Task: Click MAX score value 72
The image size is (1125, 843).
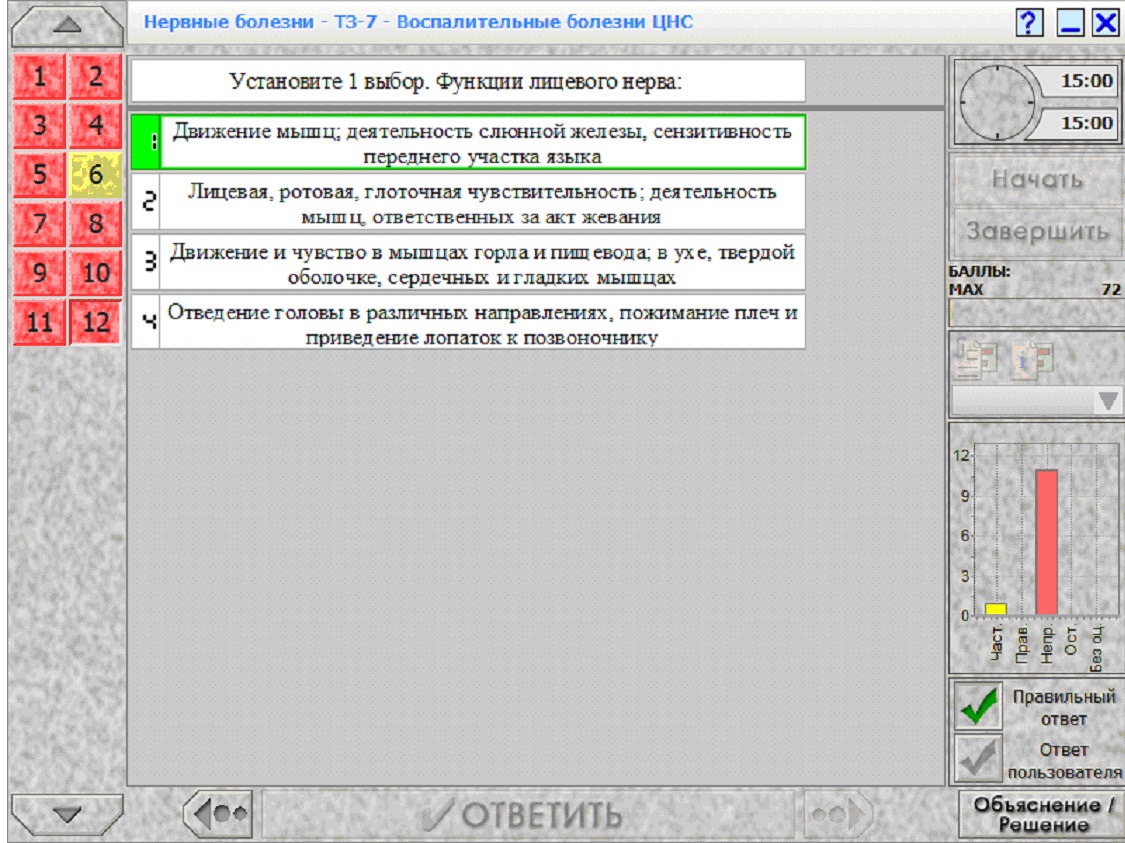Action: [1111, 290]
